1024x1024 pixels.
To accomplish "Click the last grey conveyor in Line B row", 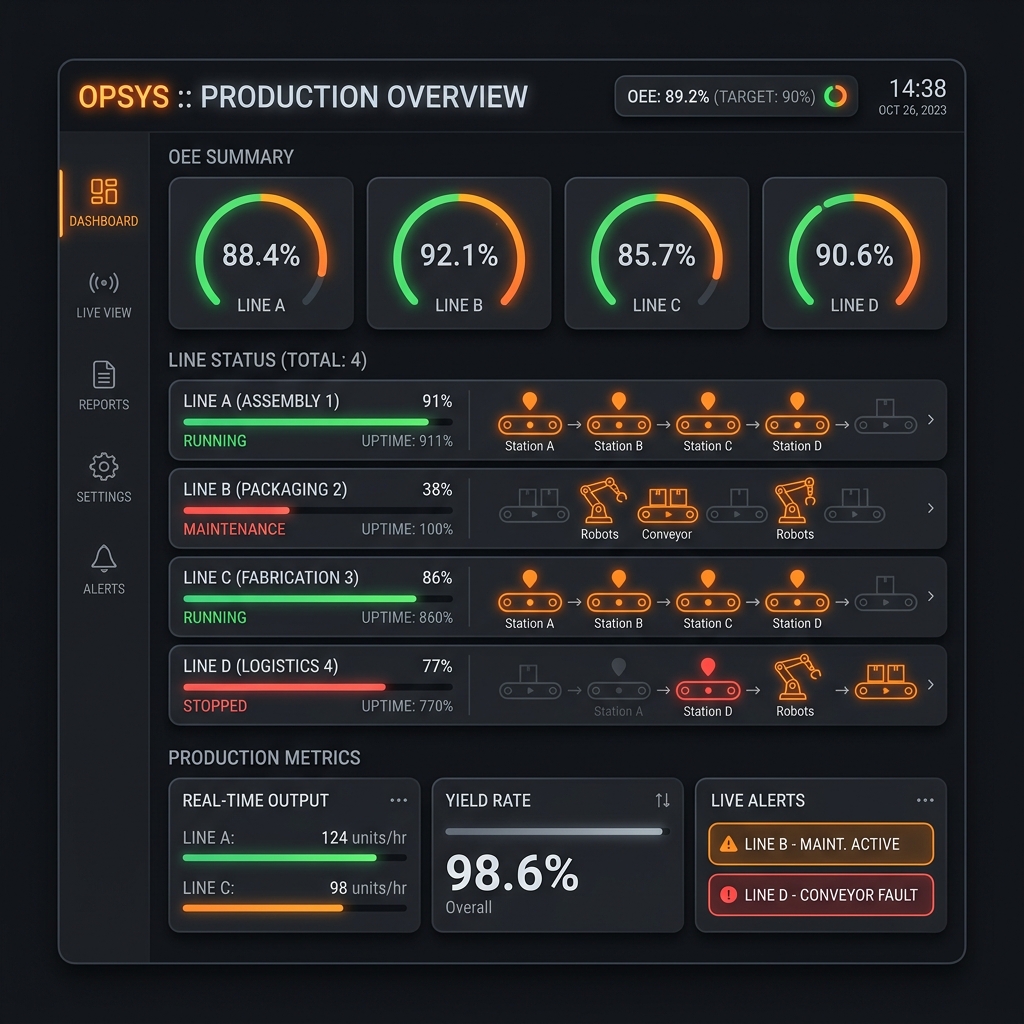I will [854, 505].
